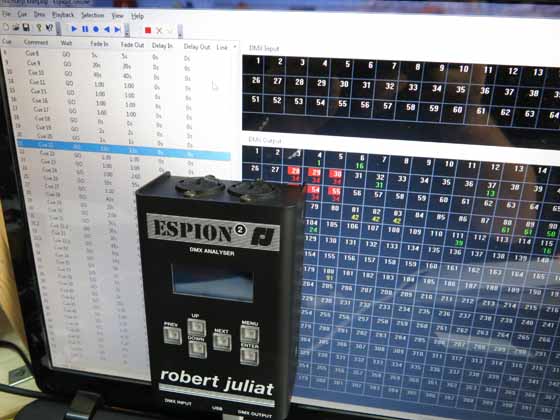Click the red Stop square icon
This screenshot has width=560, height=420.
(x=148, y=30)
